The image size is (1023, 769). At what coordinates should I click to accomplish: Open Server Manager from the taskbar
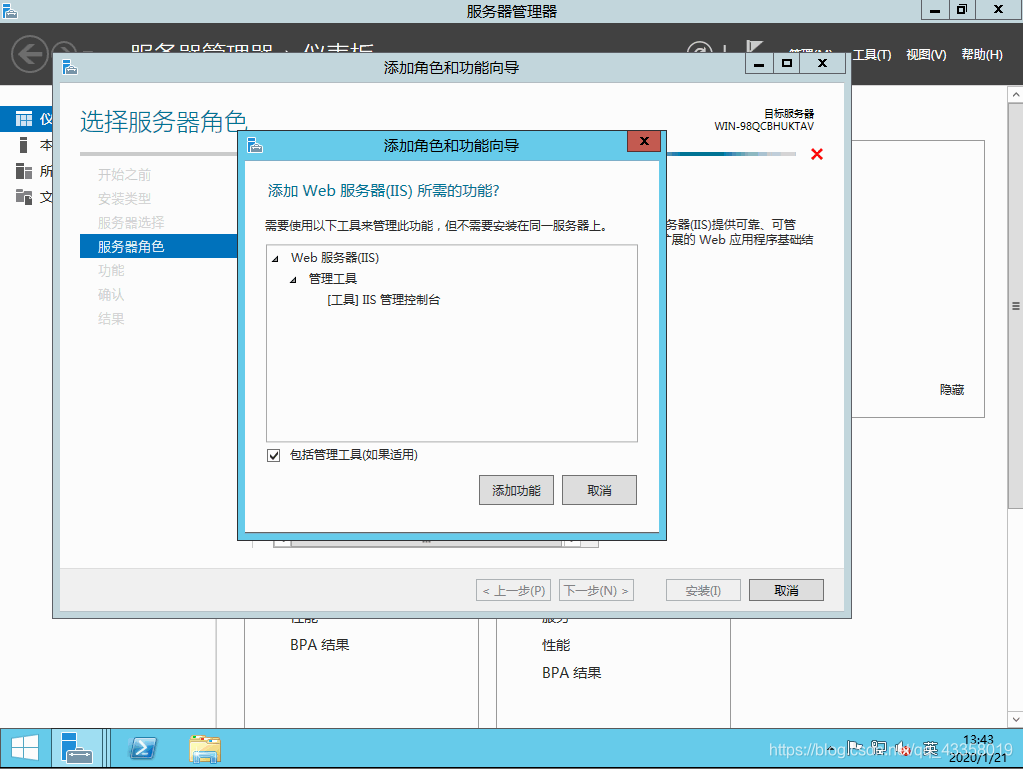(76, 748)
